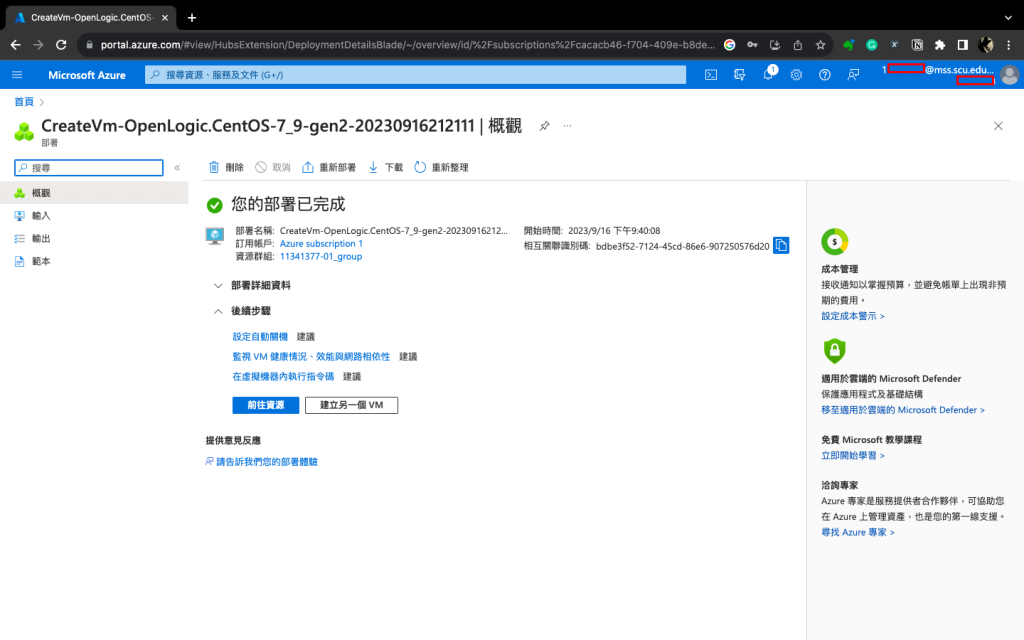Open the help question mark icon
The width and height of the screenshot is (1024, 640).
pyautogui.click(x=825, y=74)
